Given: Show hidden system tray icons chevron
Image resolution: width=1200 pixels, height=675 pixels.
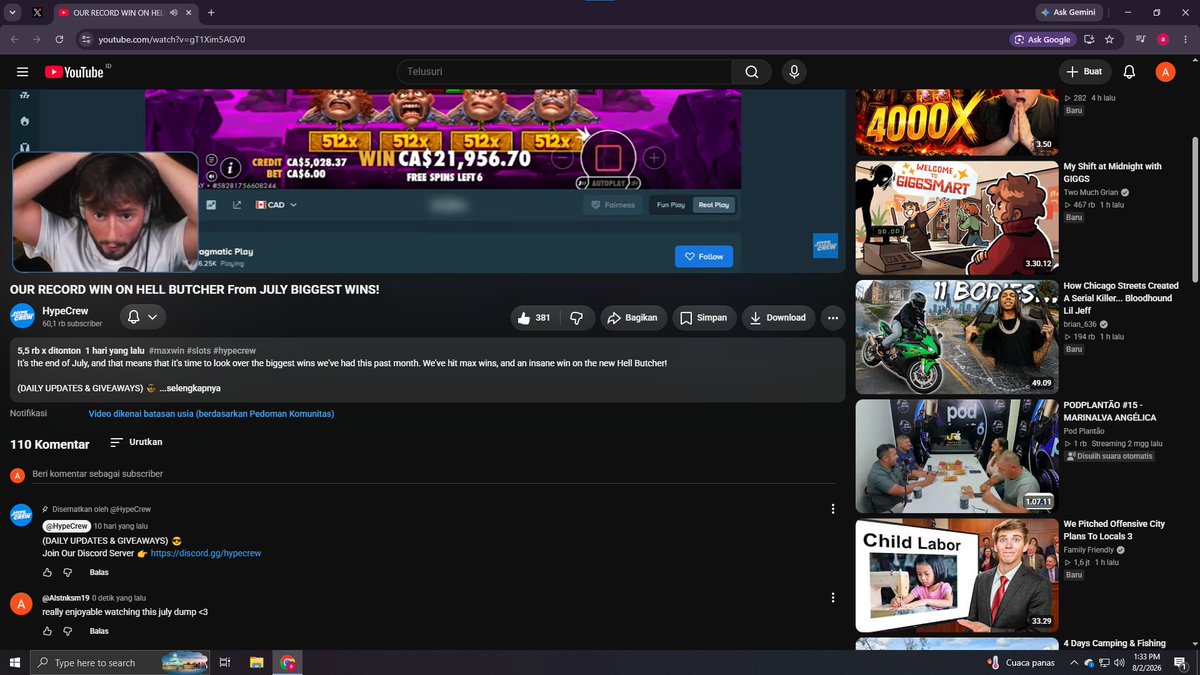Looking at the screenshot, I should [1075, 662].
